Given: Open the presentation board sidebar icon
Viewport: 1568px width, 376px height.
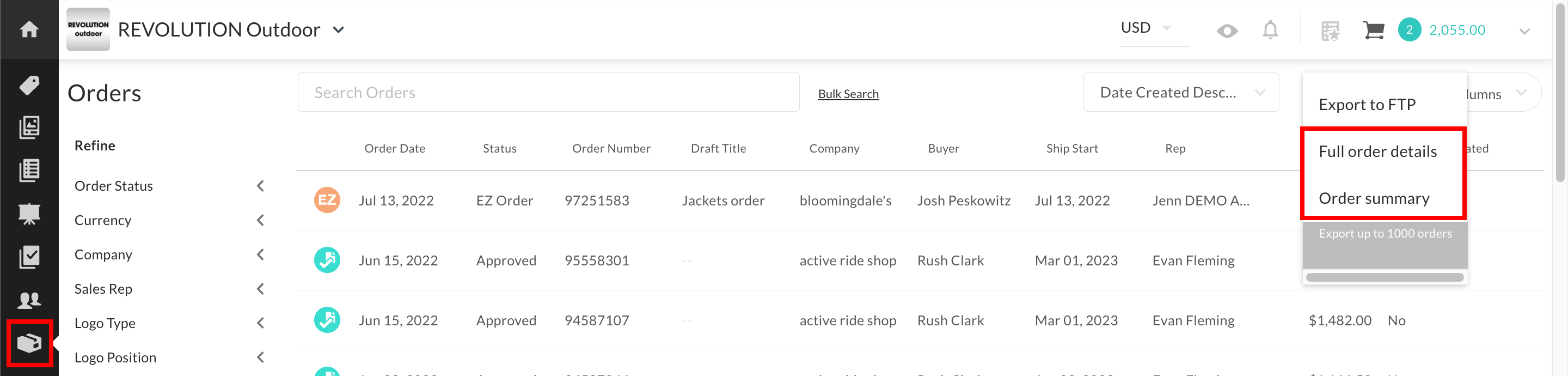Looking at the screenshot, I should (29, 214).
